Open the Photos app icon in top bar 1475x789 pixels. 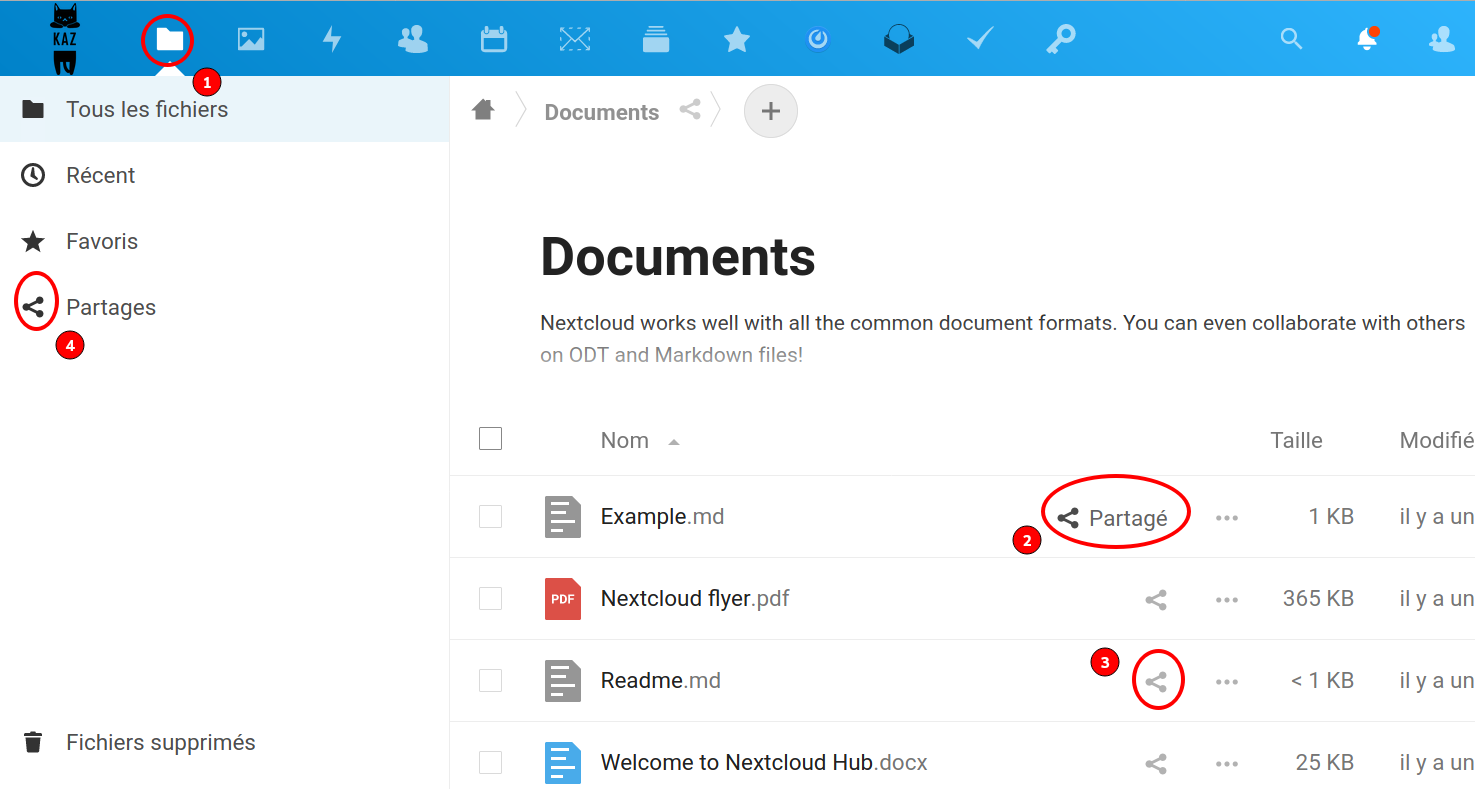click(251, 39)
